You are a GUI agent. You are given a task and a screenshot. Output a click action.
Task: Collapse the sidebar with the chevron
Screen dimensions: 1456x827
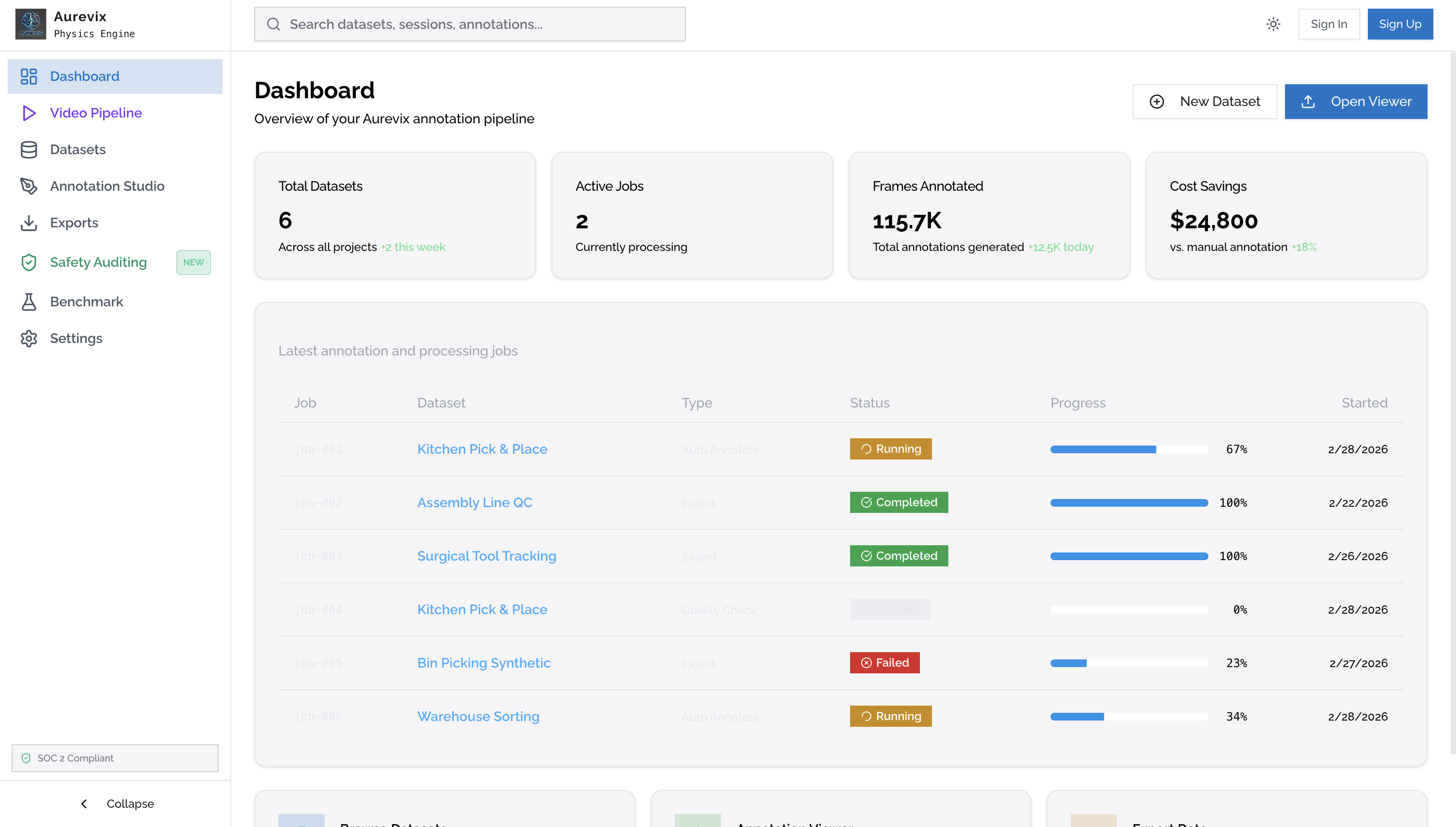point(85,804)
